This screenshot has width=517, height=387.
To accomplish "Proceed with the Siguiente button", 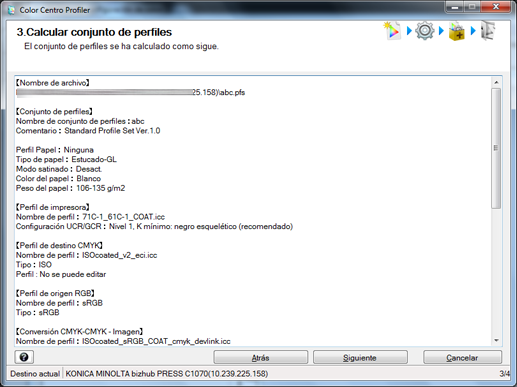I will click(360, 357).
